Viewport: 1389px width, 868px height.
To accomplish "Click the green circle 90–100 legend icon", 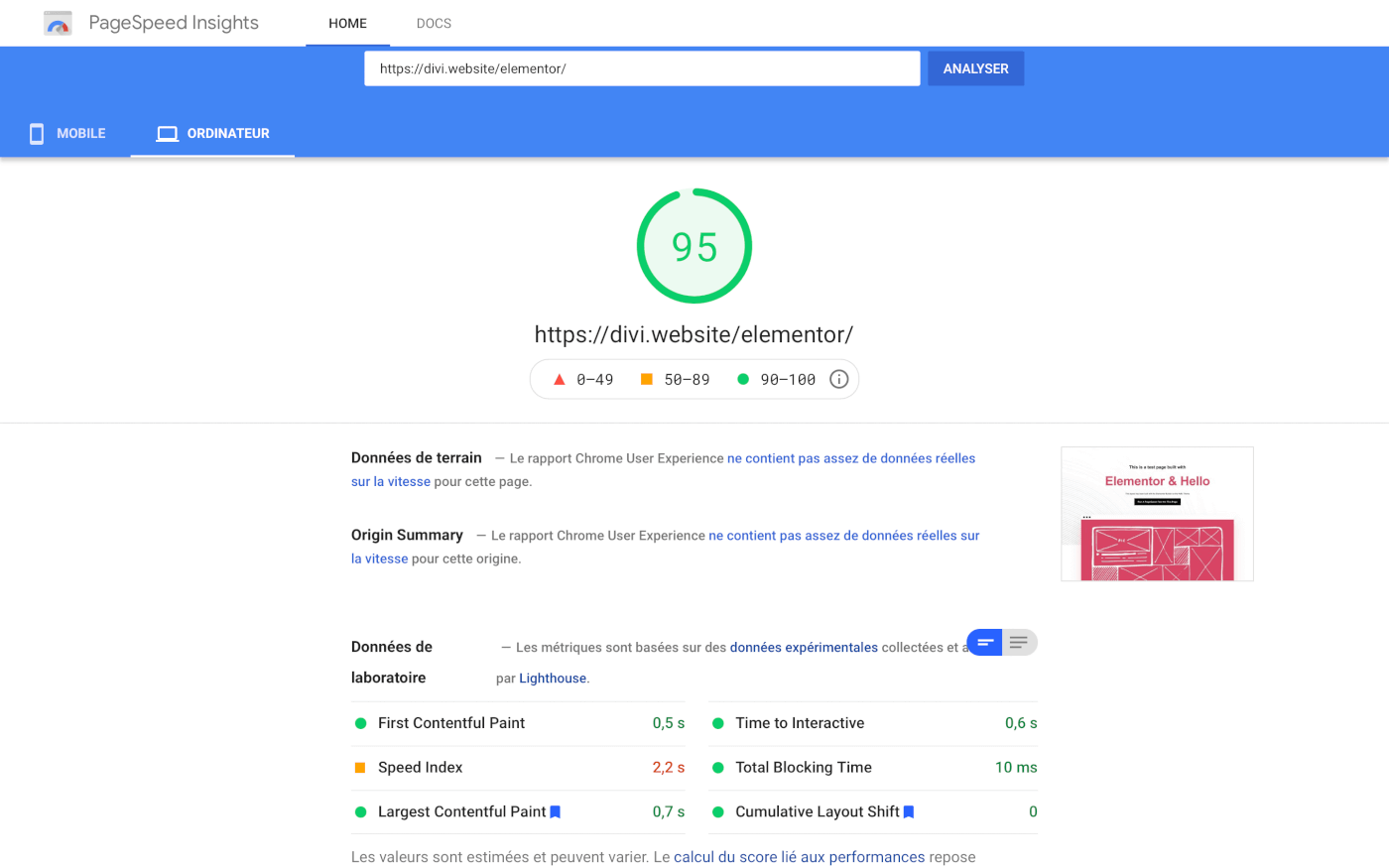I will point(743,379).
